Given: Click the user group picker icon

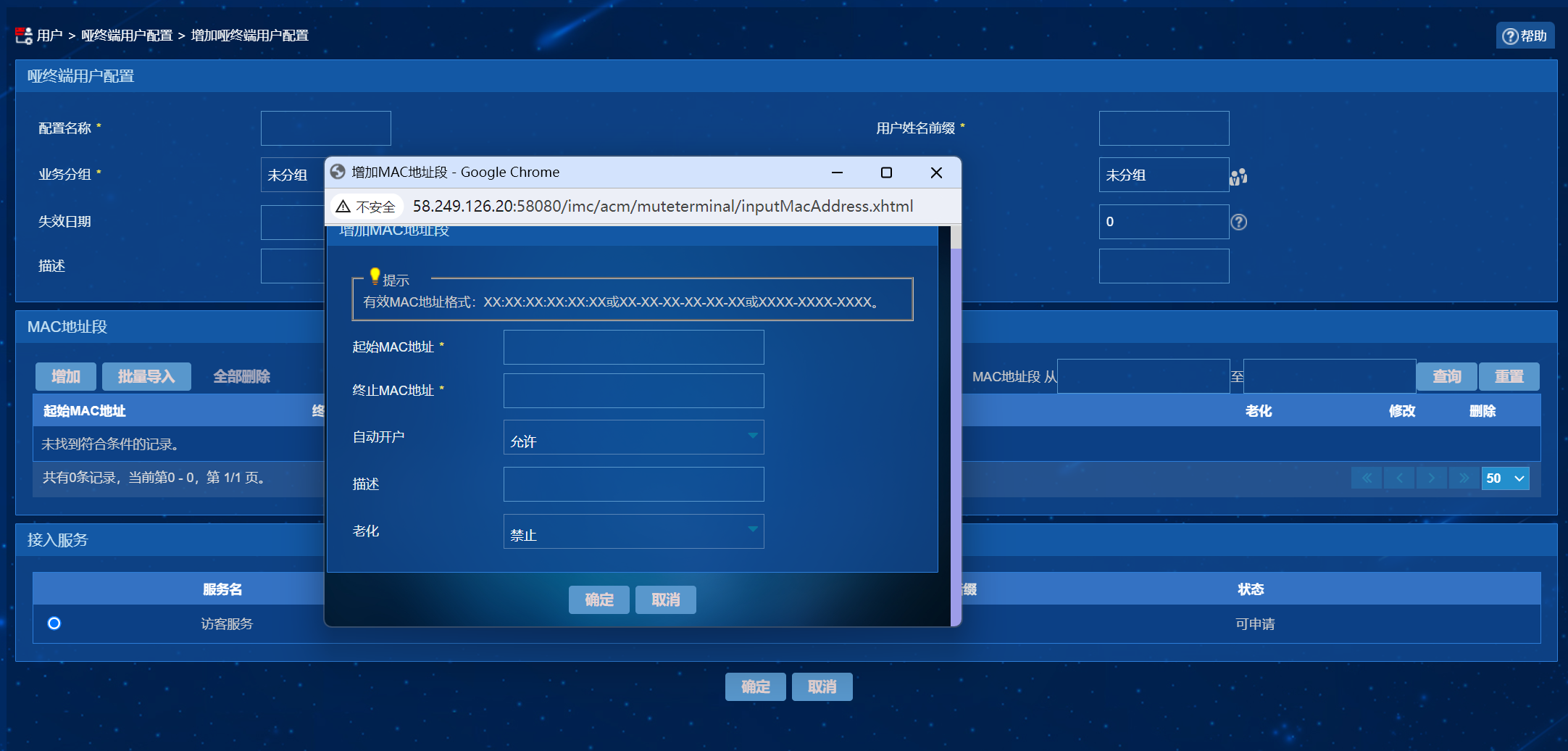Looking at the screenshot, I should (x=1238, y=176).
